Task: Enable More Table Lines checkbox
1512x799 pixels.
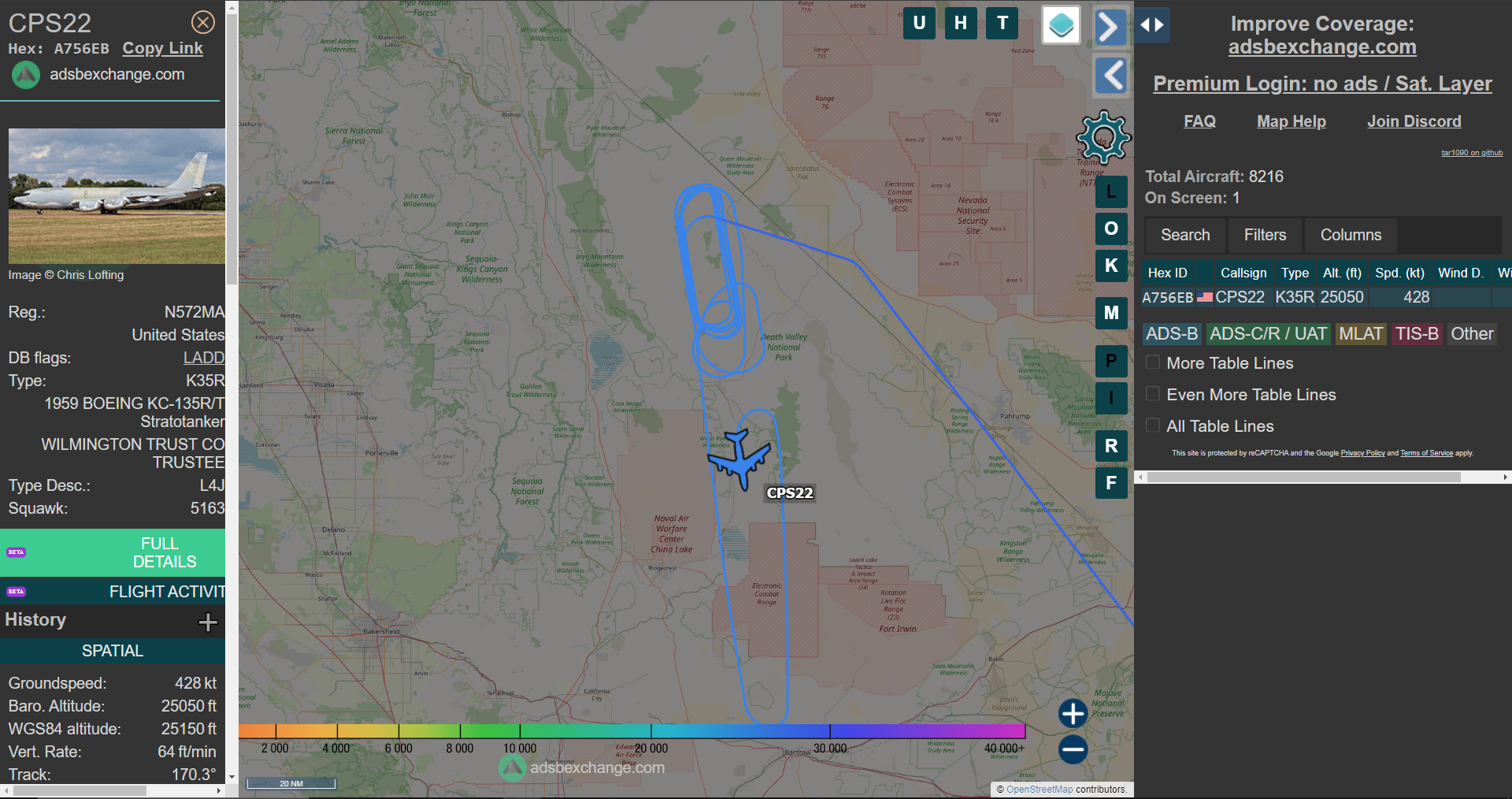Action: (x=1153, y=362)
